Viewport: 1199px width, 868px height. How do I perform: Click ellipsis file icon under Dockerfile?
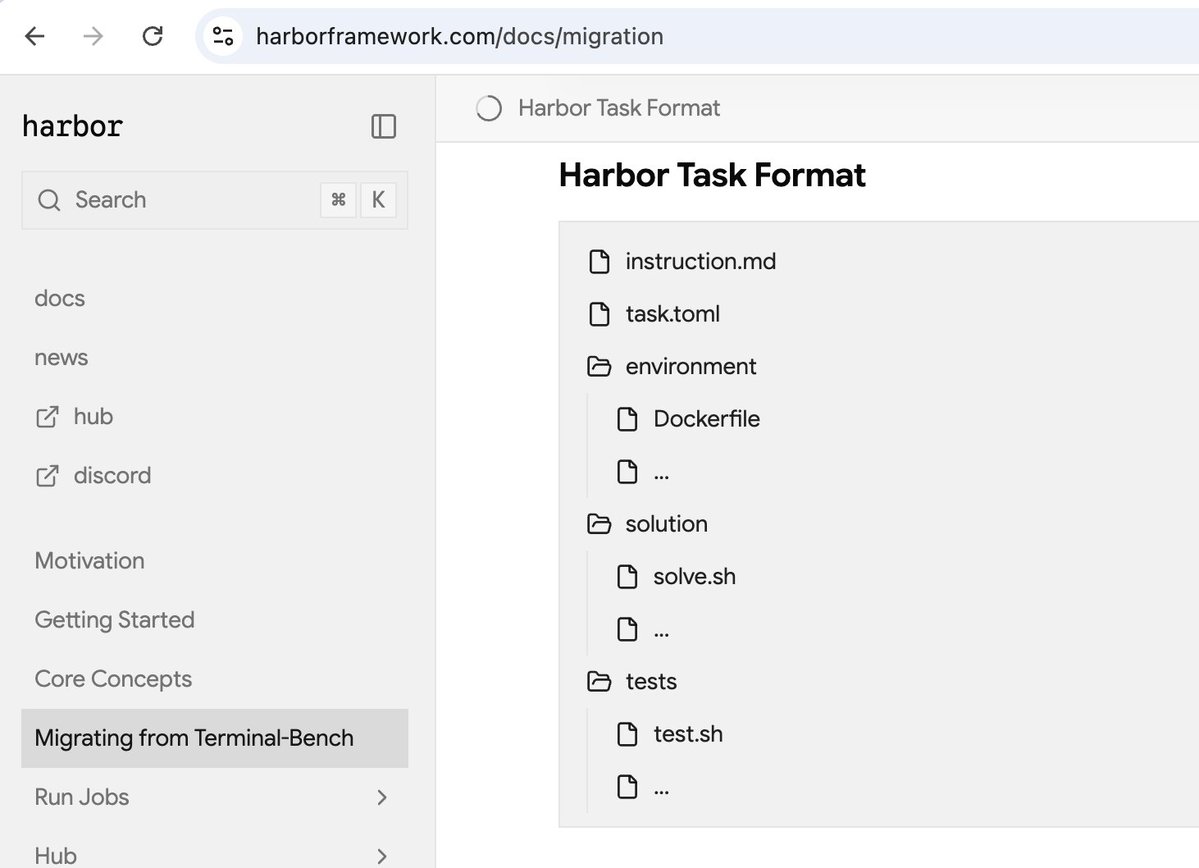627,472
